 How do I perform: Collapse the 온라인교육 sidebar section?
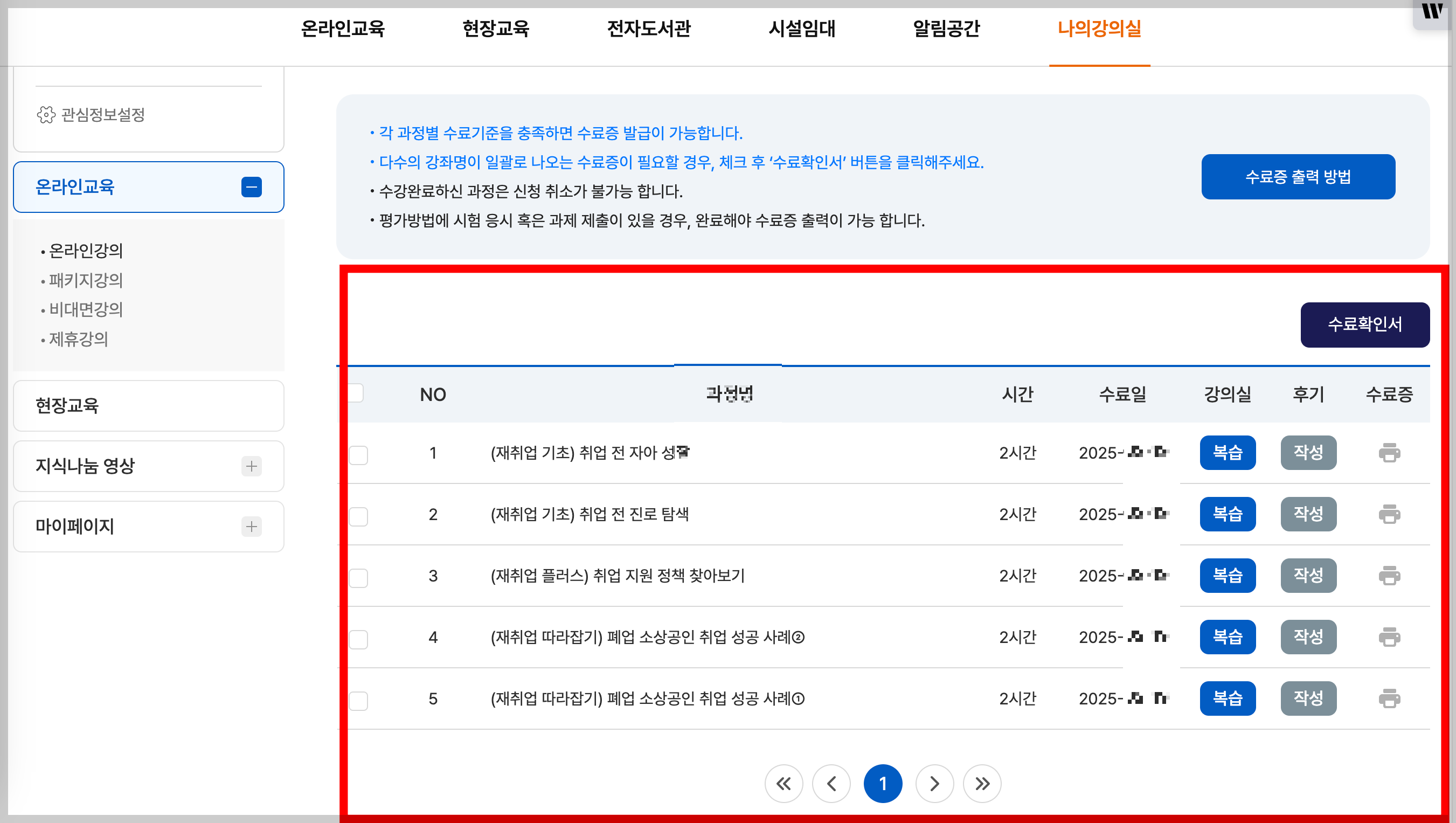(251, 187)
